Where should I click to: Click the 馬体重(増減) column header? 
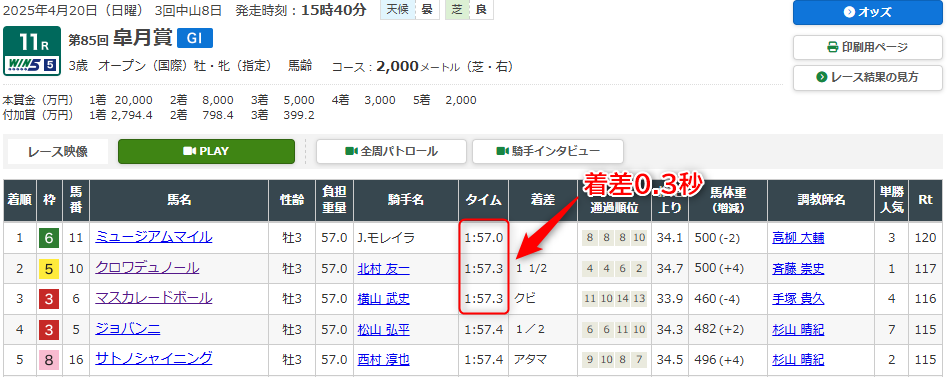728,201
